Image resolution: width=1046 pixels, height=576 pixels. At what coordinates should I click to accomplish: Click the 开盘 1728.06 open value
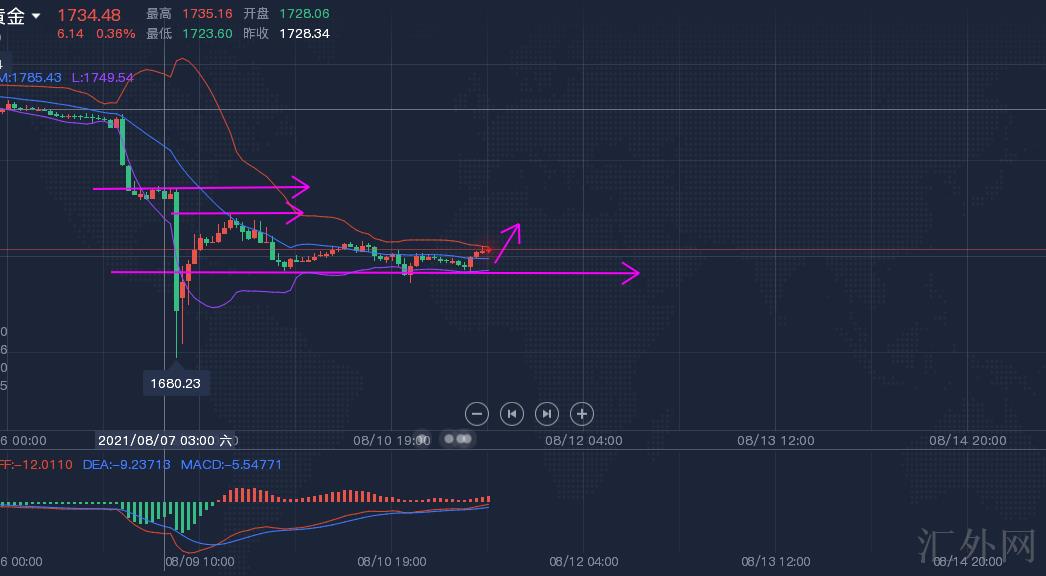(305, 14)
